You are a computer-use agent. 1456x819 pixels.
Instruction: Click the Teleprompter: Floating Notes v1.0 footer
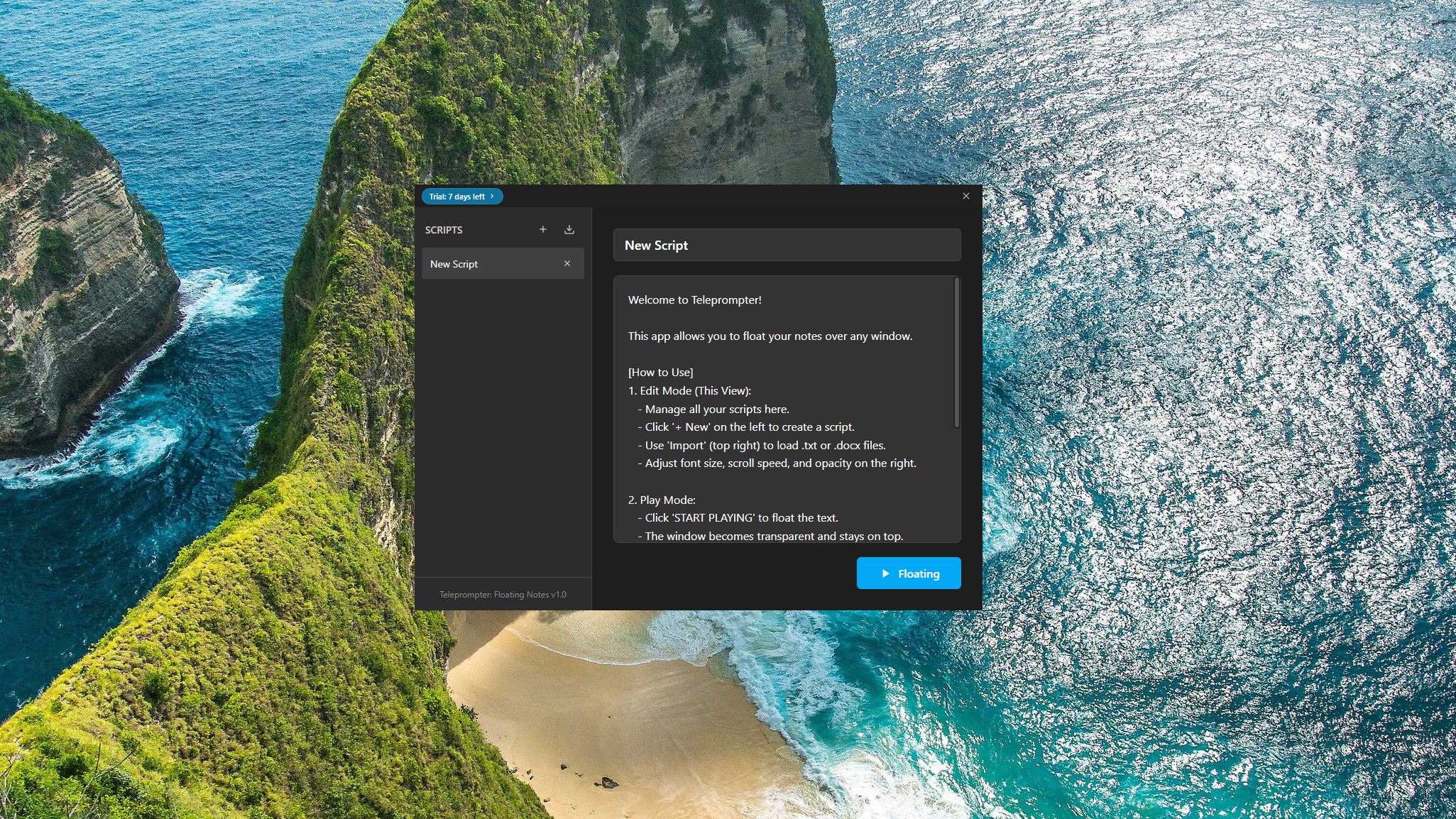click(x=503, y=595)
